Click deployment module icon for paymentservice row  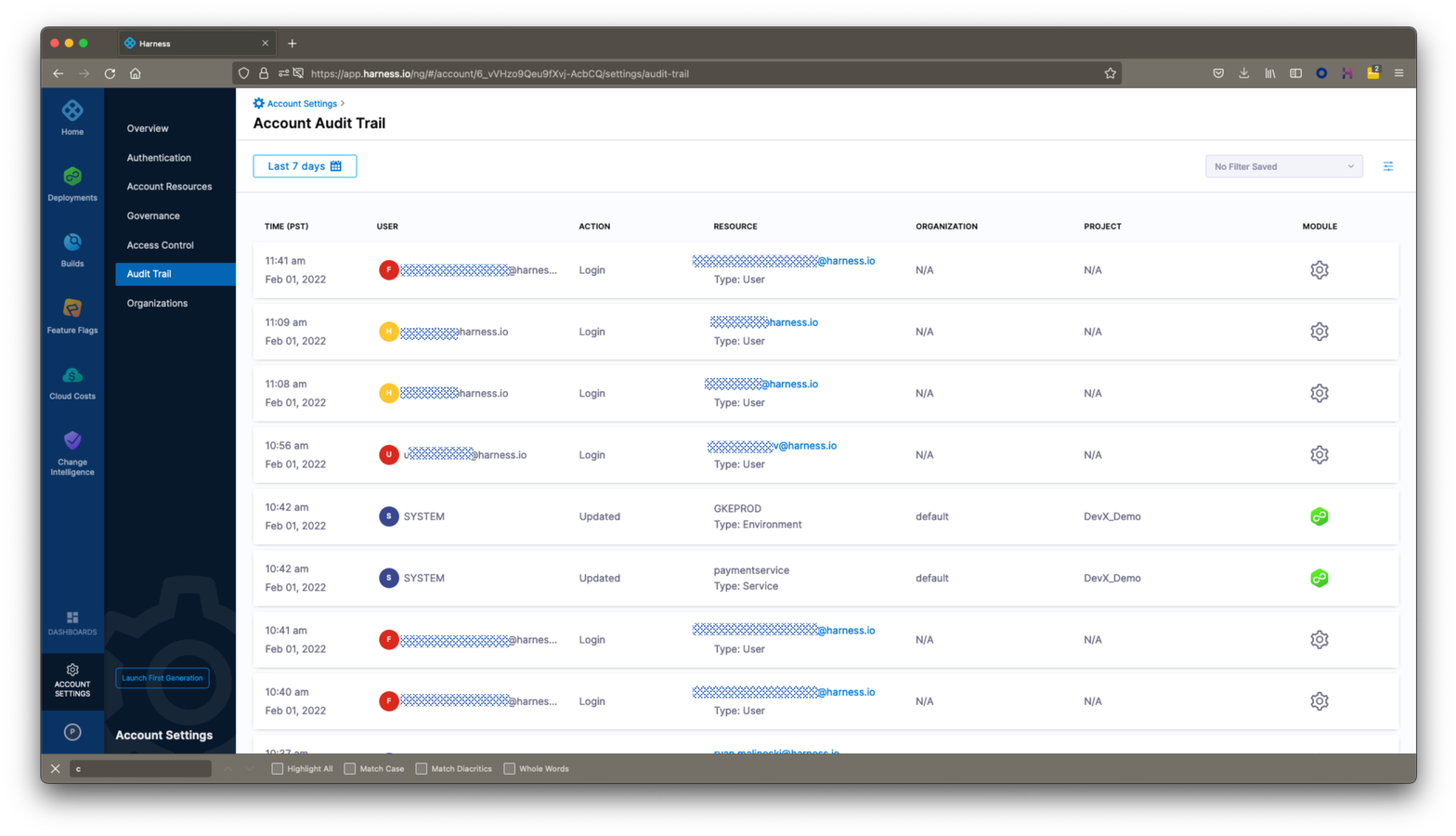[x=1319, y=578]
